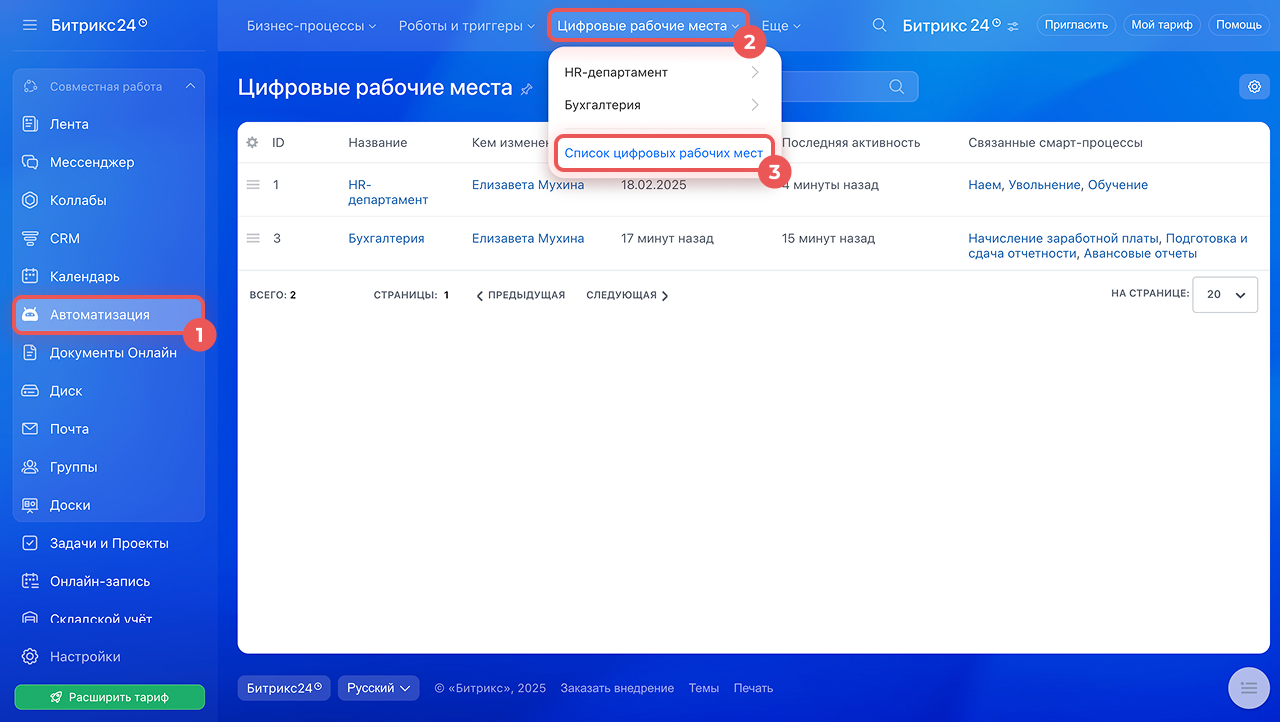Open the Авансовые отчеты link

click(x=1140, y=254)
